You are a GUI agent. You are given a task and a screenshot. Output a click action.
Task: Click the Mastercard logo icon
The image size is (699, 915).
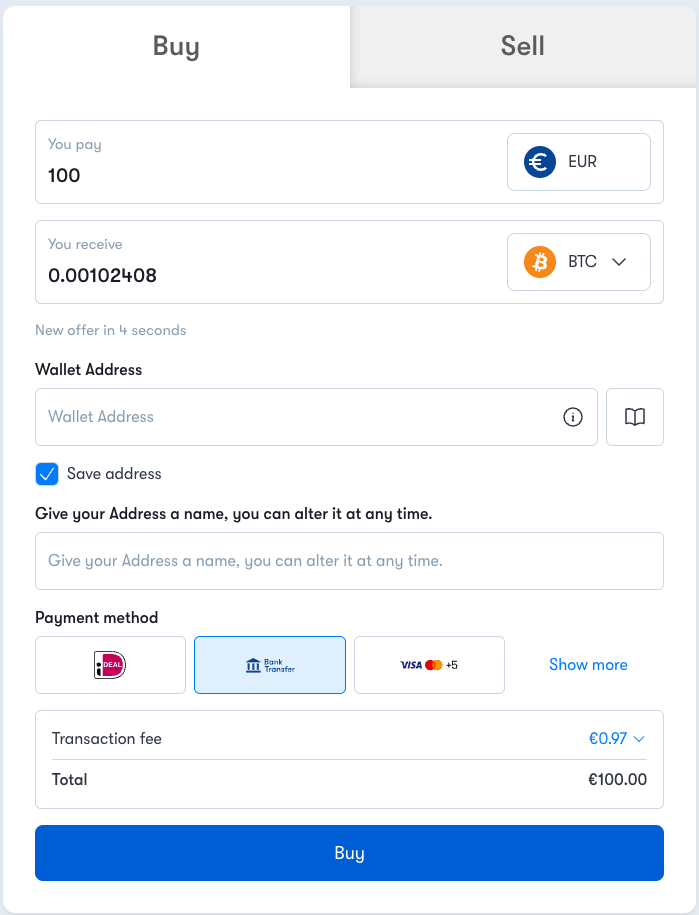coord(434,665)
